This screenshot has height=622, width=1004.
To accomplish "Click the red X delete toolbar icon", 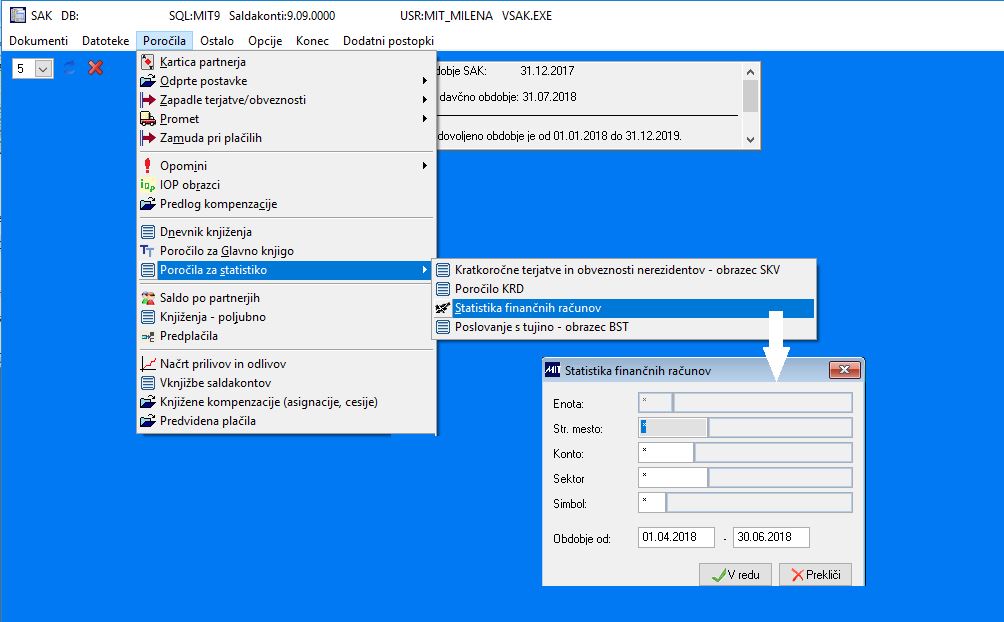I will click(95, 68).
